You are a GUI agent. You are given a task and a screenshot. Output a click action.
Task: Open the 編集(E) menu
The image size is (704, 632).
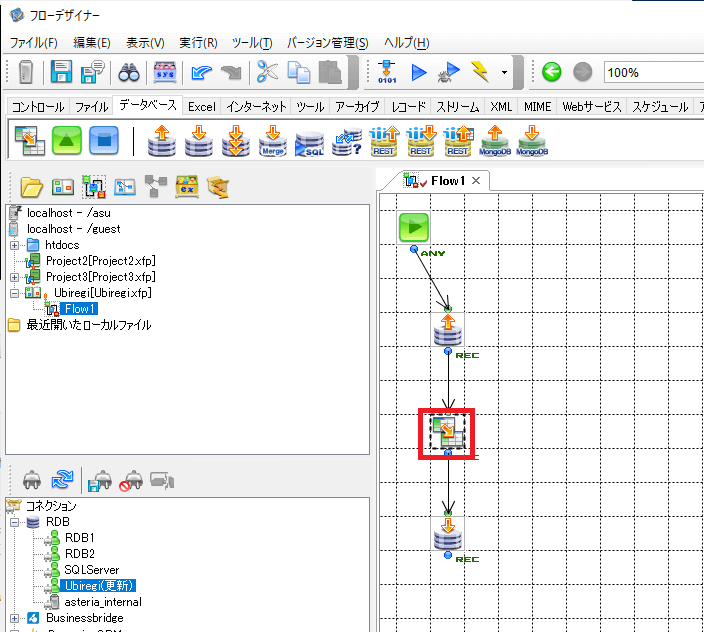(x=92, y=43)
